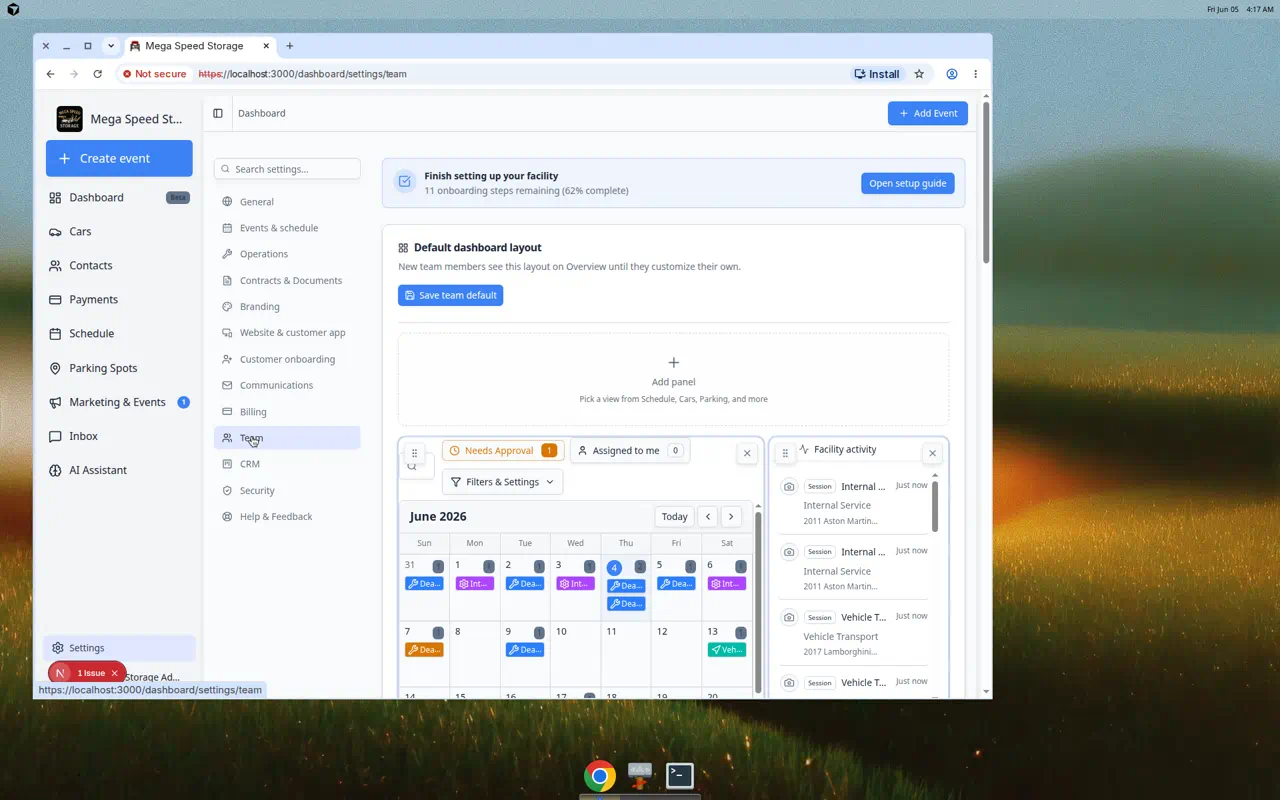Click the green Vehicle event on June 13
Screen dimensions: 1280x800
click(x=727, y=650)
